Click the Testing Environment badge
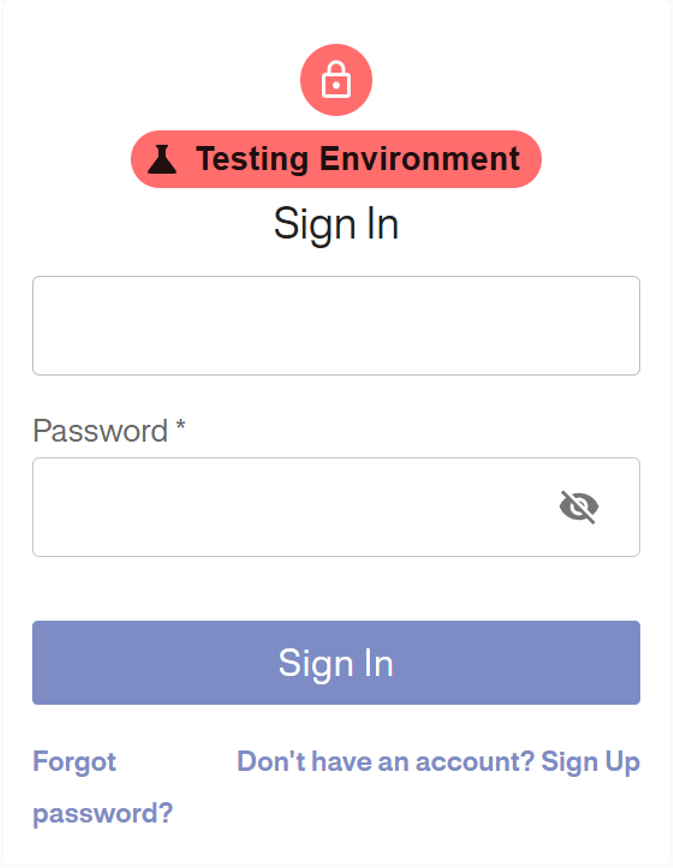673x868 pixels. pyautogui.click(x=336, y=158)
